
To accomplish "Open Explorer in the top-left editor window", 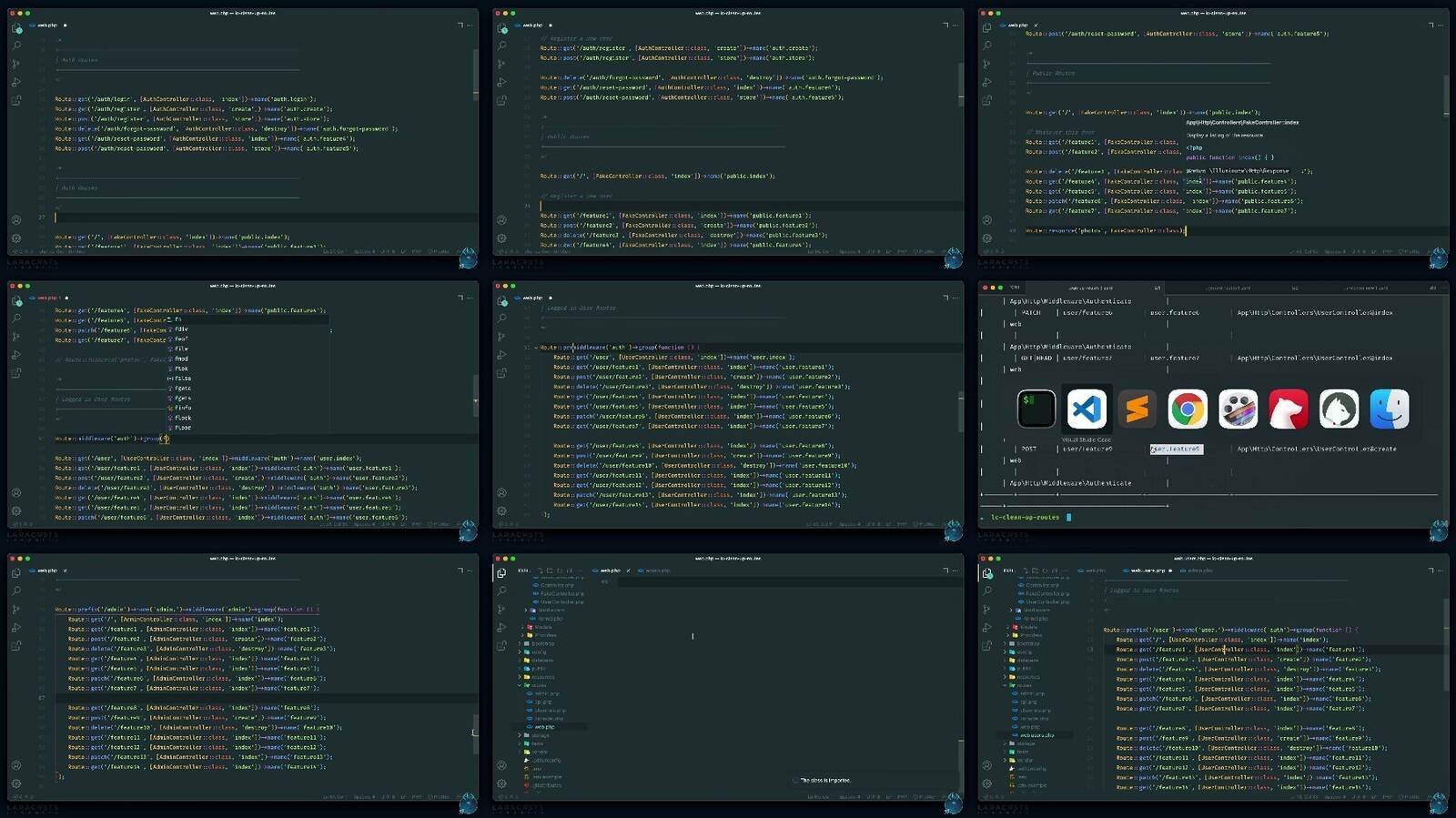I will pos(16,28).
